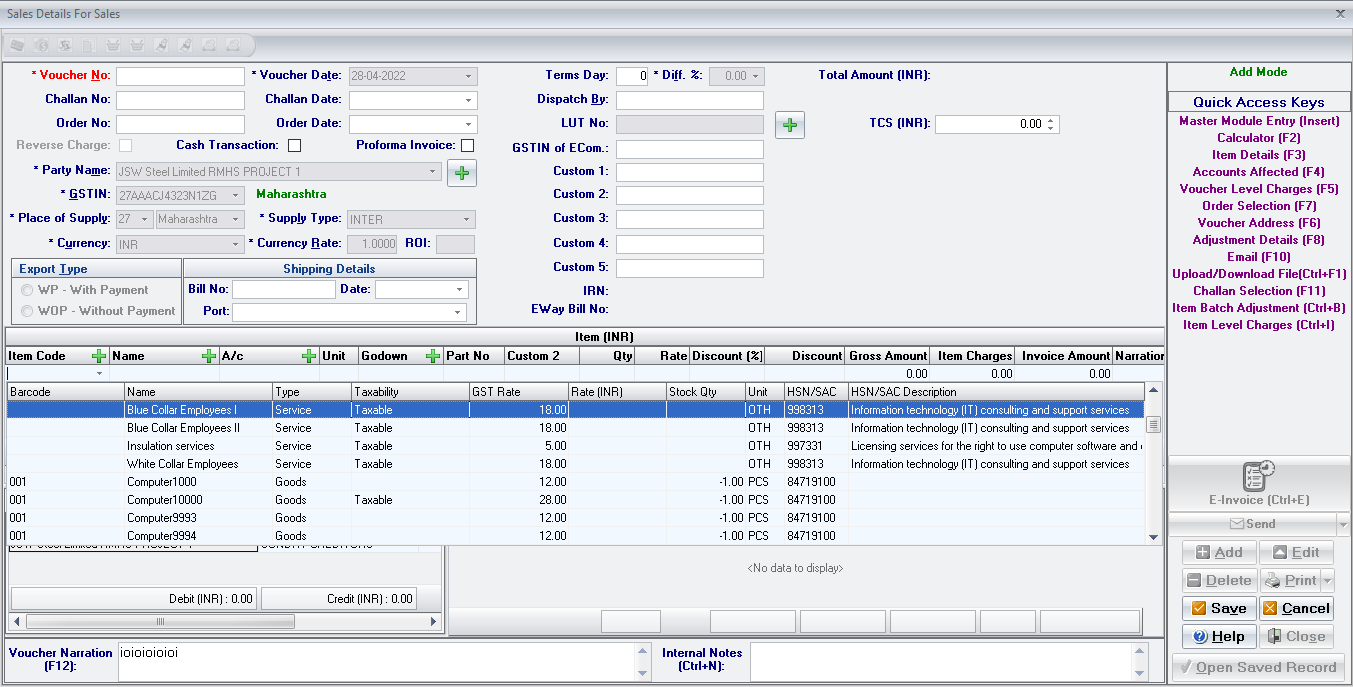Open the Order Date picker dropdown
The image size is (1353, 687).
(468, 124)
